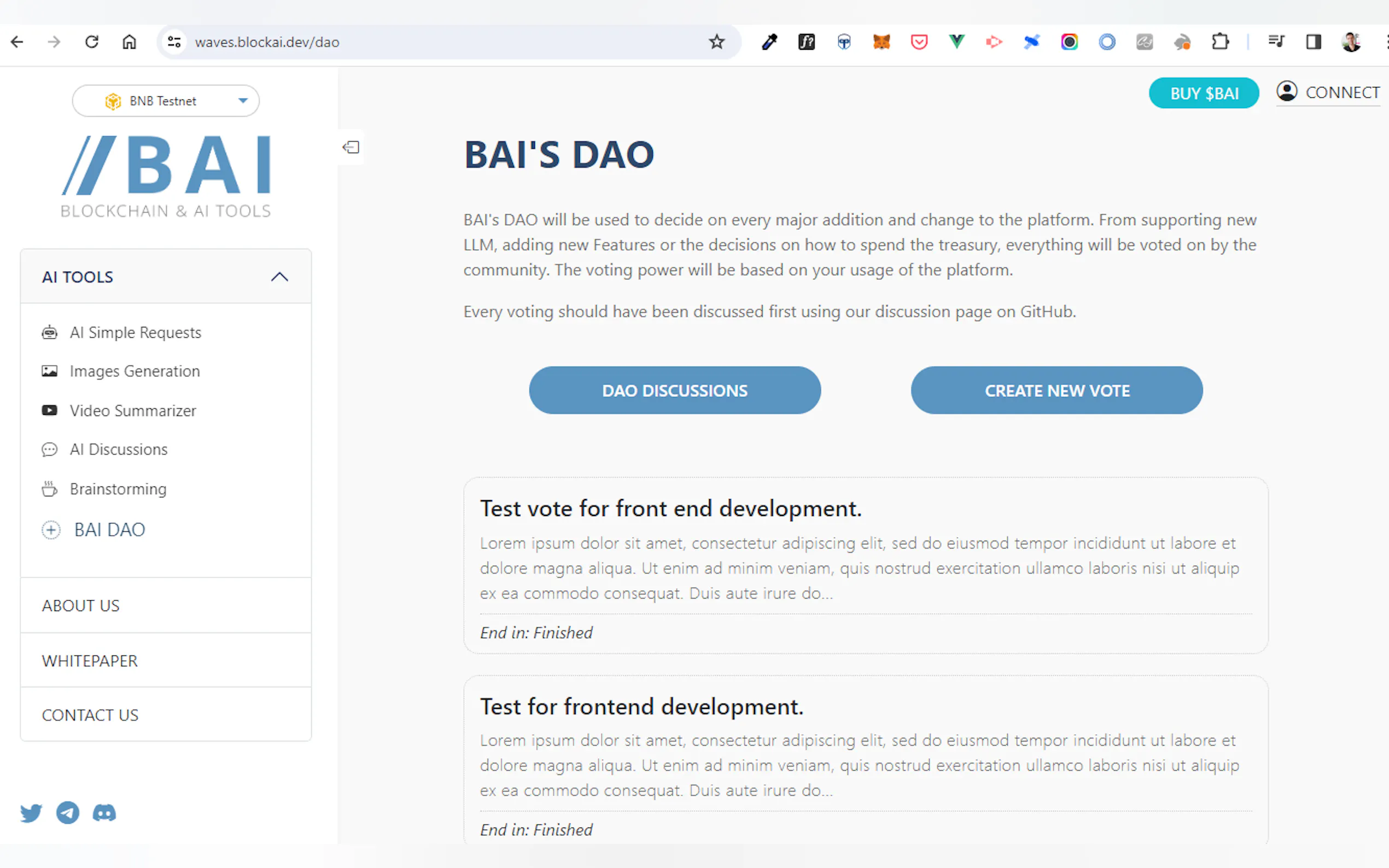The width and height of the screenshot is (1389, 868).
Task: Open Images Generation menu item
Action: tap(135, 372)
